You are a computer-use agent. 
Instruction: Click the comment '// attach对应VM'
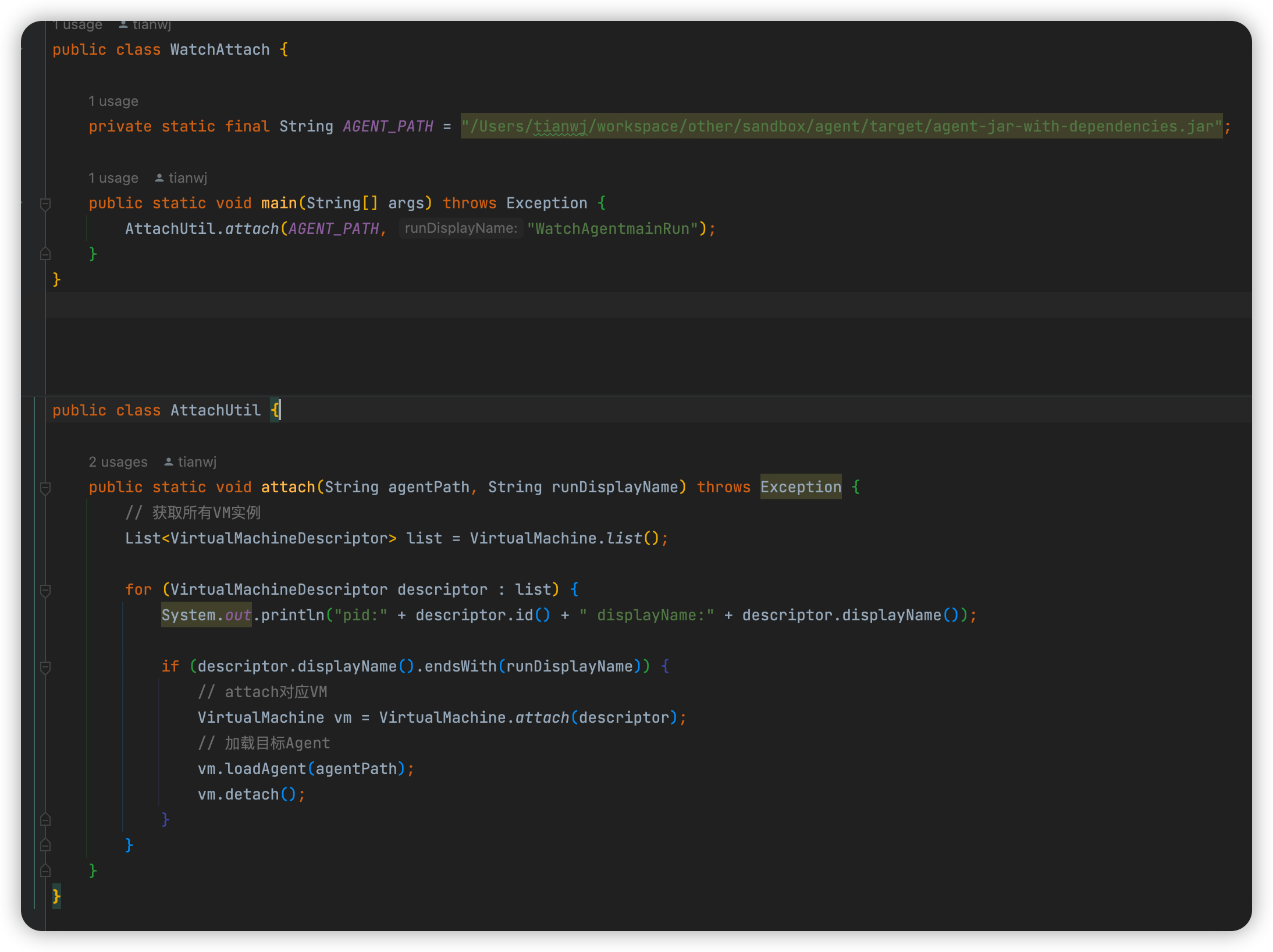(262, 692)
